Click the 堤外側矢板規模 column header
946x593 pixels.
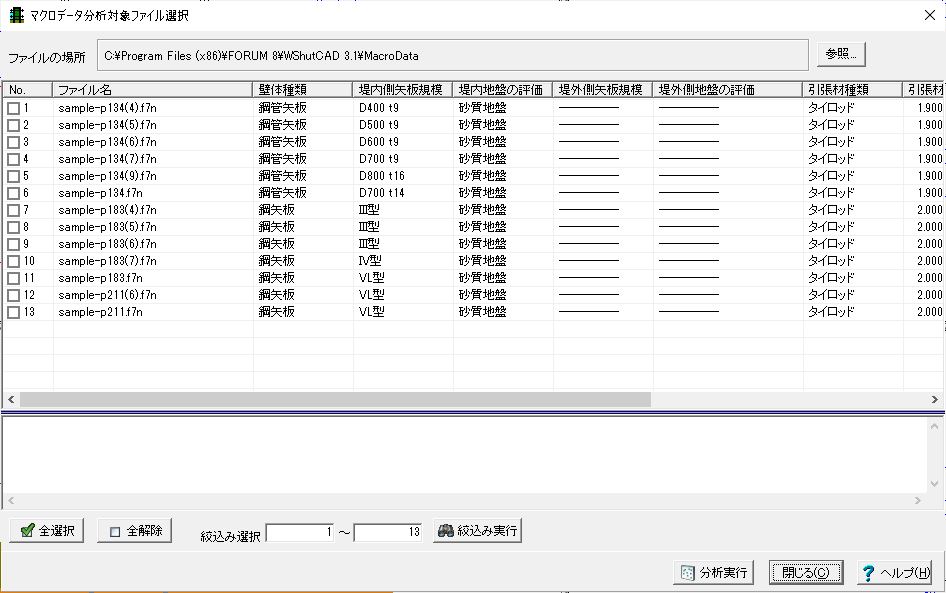(x=603, y=90)
